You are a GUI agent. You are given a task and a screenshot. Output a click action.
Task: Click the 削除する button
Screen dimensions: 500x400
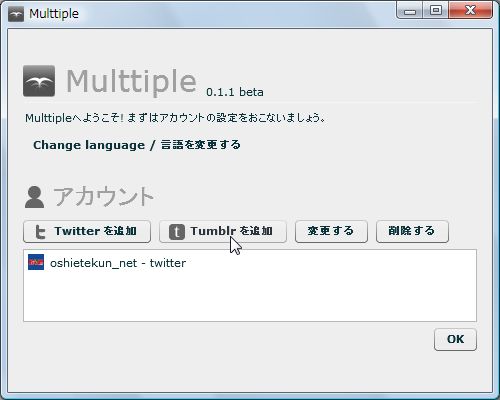(x=412, y=231)
